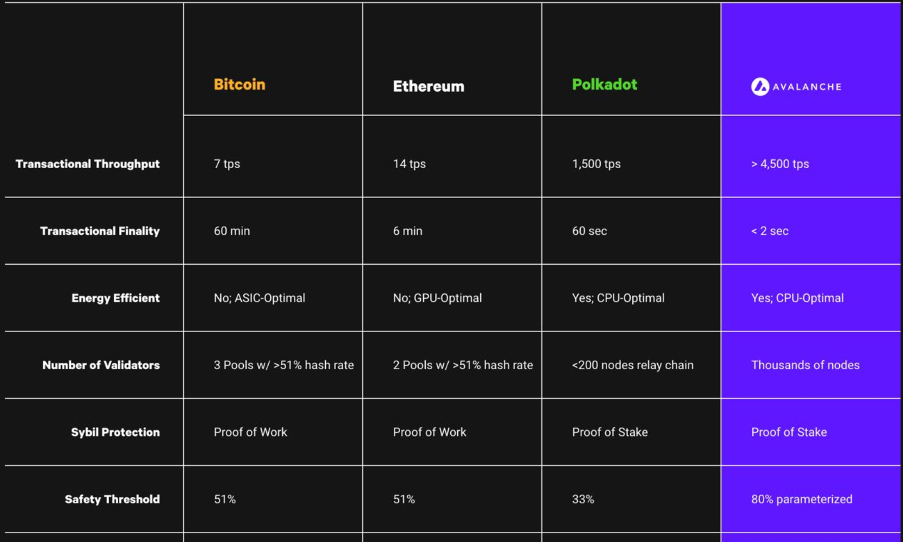
Task: Click the Number of Validators label
Action: point(101,365)
